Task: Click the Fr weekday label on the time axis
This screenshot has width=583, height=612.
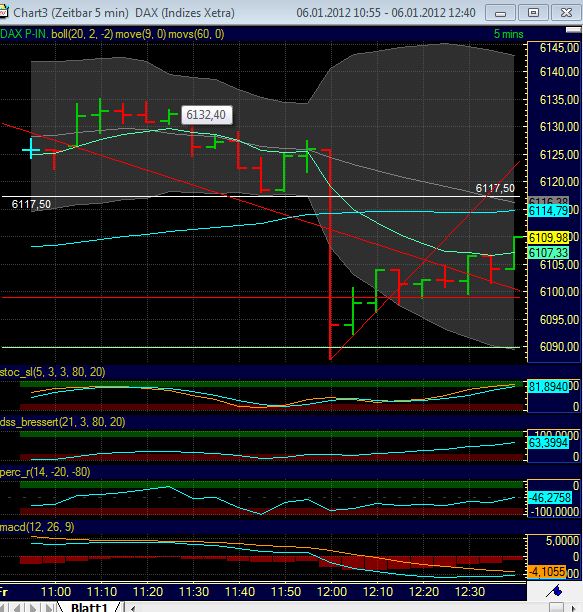Action: [x=4, y=592]
